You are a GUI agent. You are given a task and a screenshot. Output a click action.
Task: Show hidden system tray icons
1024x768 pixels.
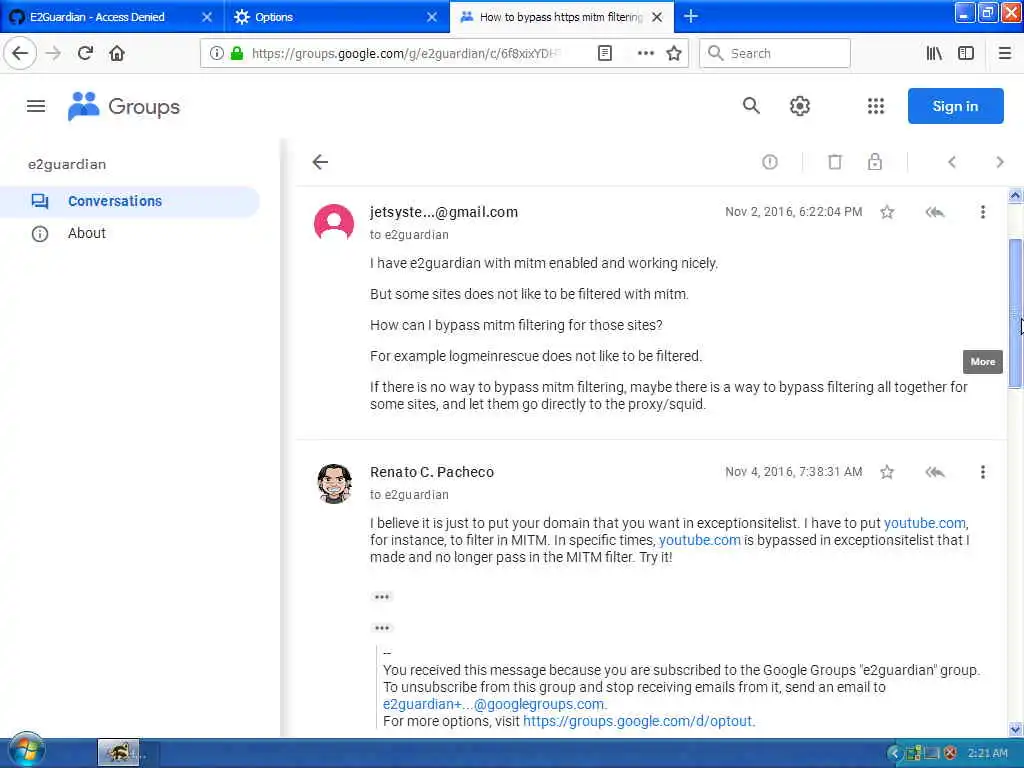pyautogui.click(x=894, y=753)
